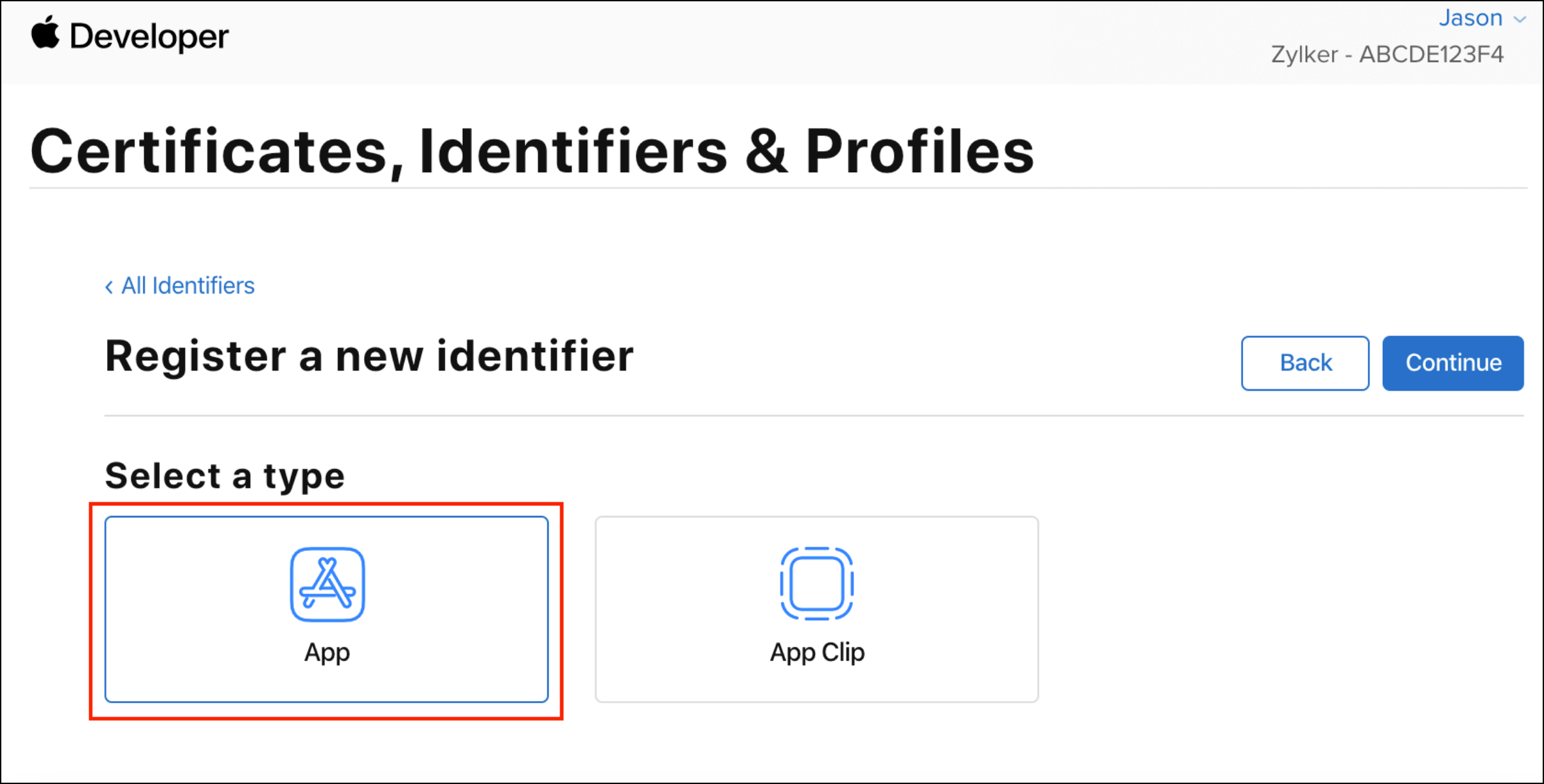Click the Select a type heading
This screenshot has height=784, width=1544.
[224, 475]
